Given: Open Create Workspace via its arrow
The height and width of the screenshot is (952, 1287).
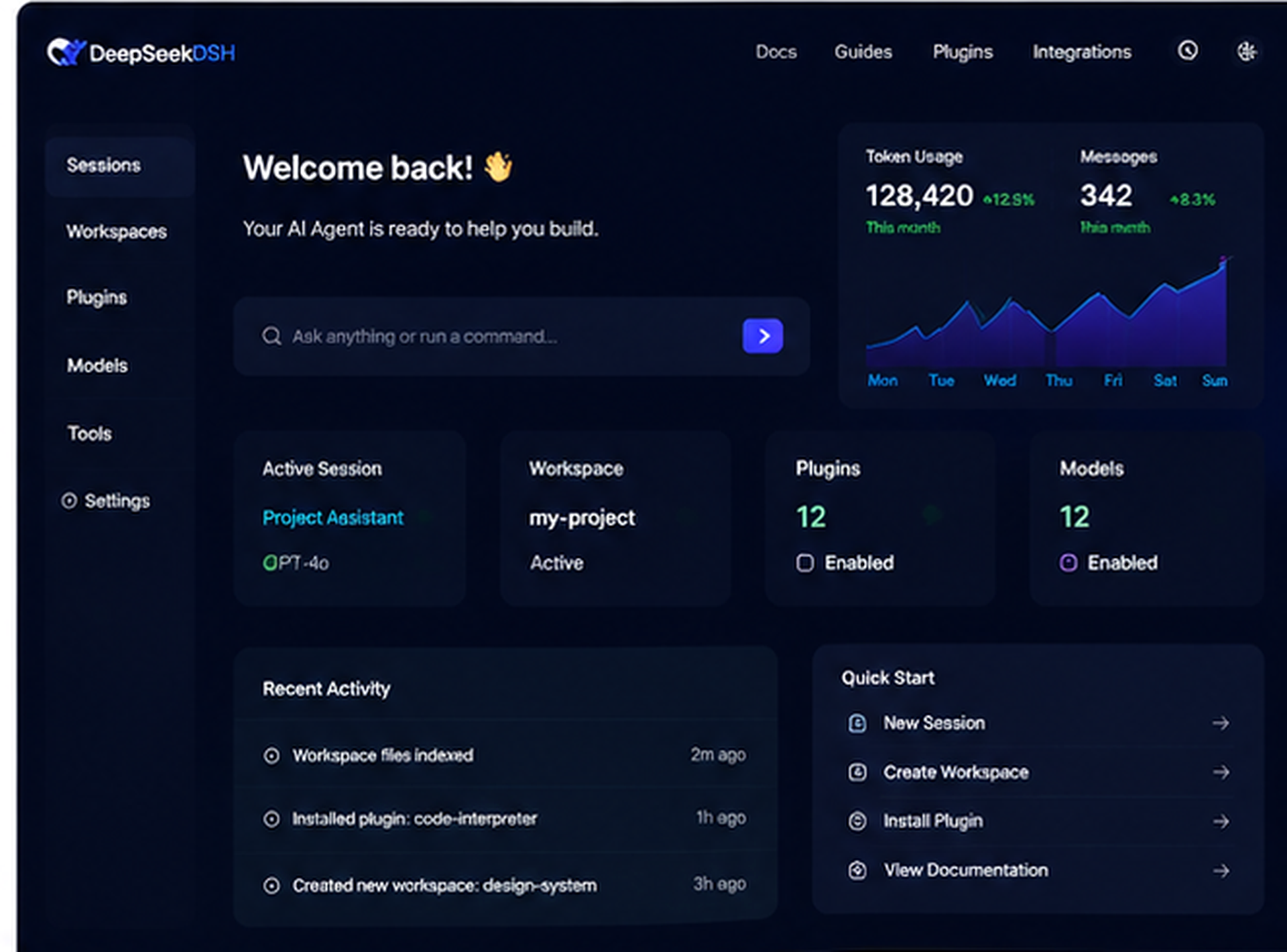Looking at the screenshot, I should (x=1221, y=772).
